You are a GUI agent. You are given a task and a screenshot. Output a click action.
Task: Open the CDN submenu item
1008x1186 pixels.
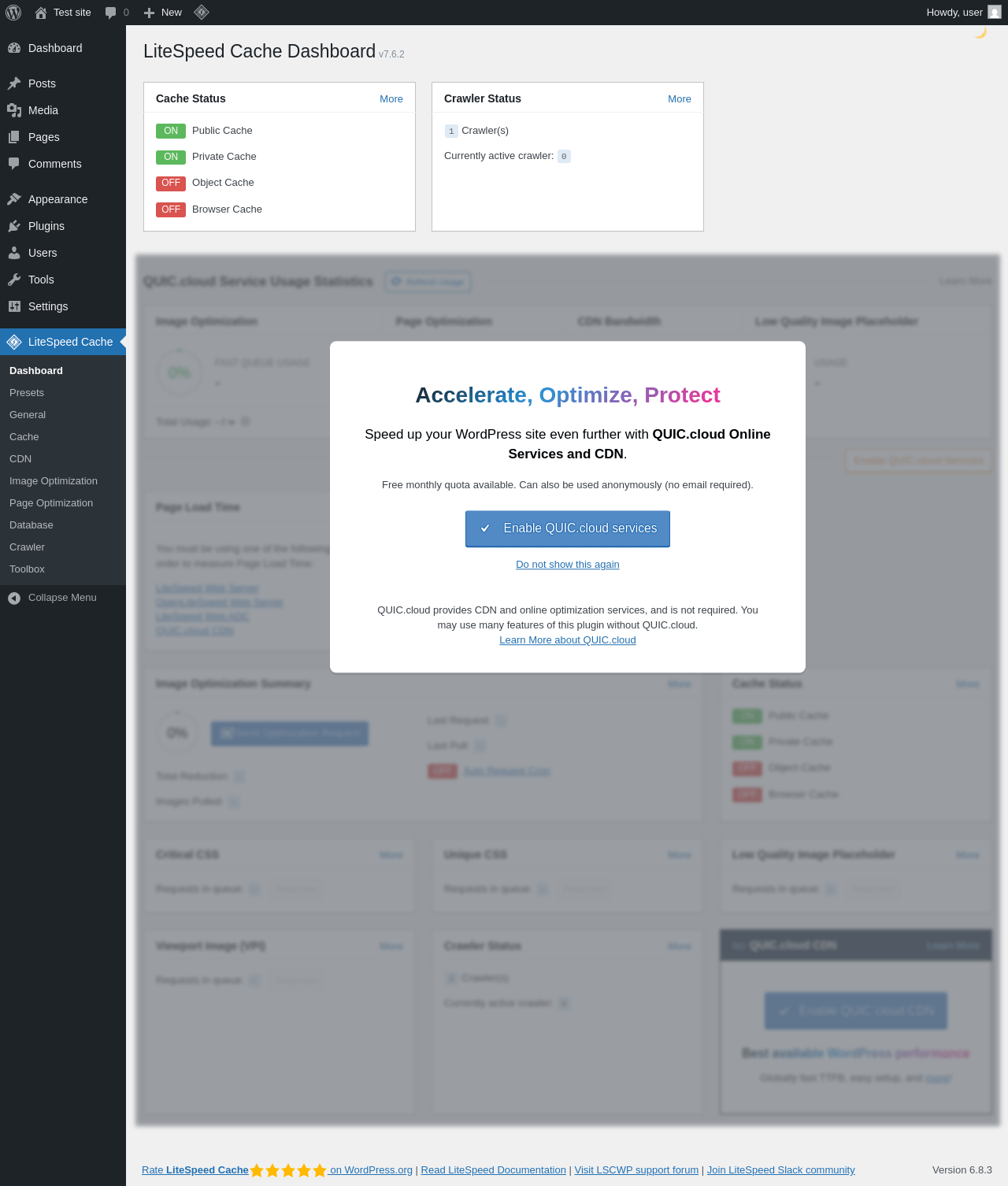click(20, 459)
